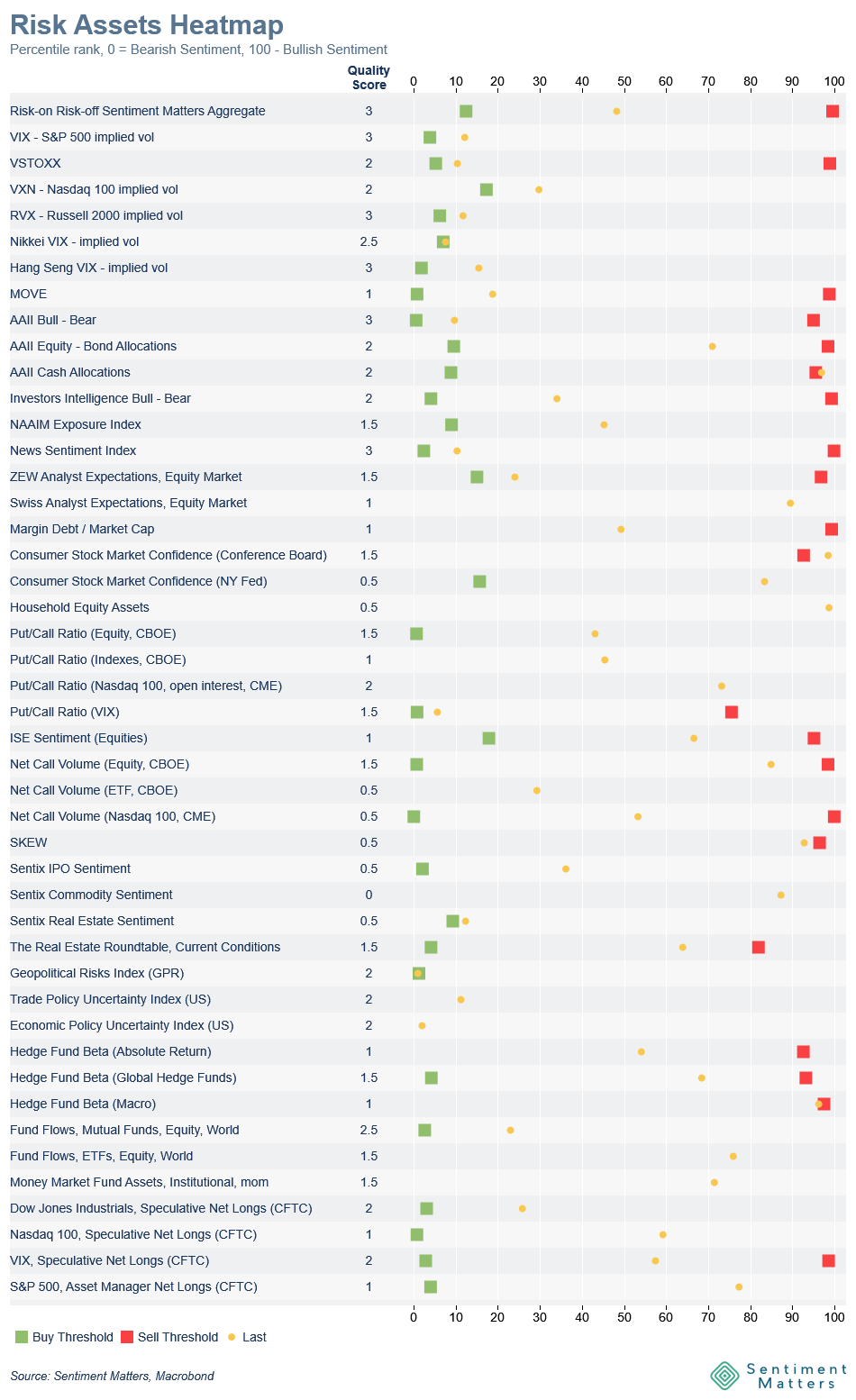This screenshot has height=1400, width=856.
Task: Select the Put/Call Ratio (VIX) red sell marker
Action: tap(732, 713)
